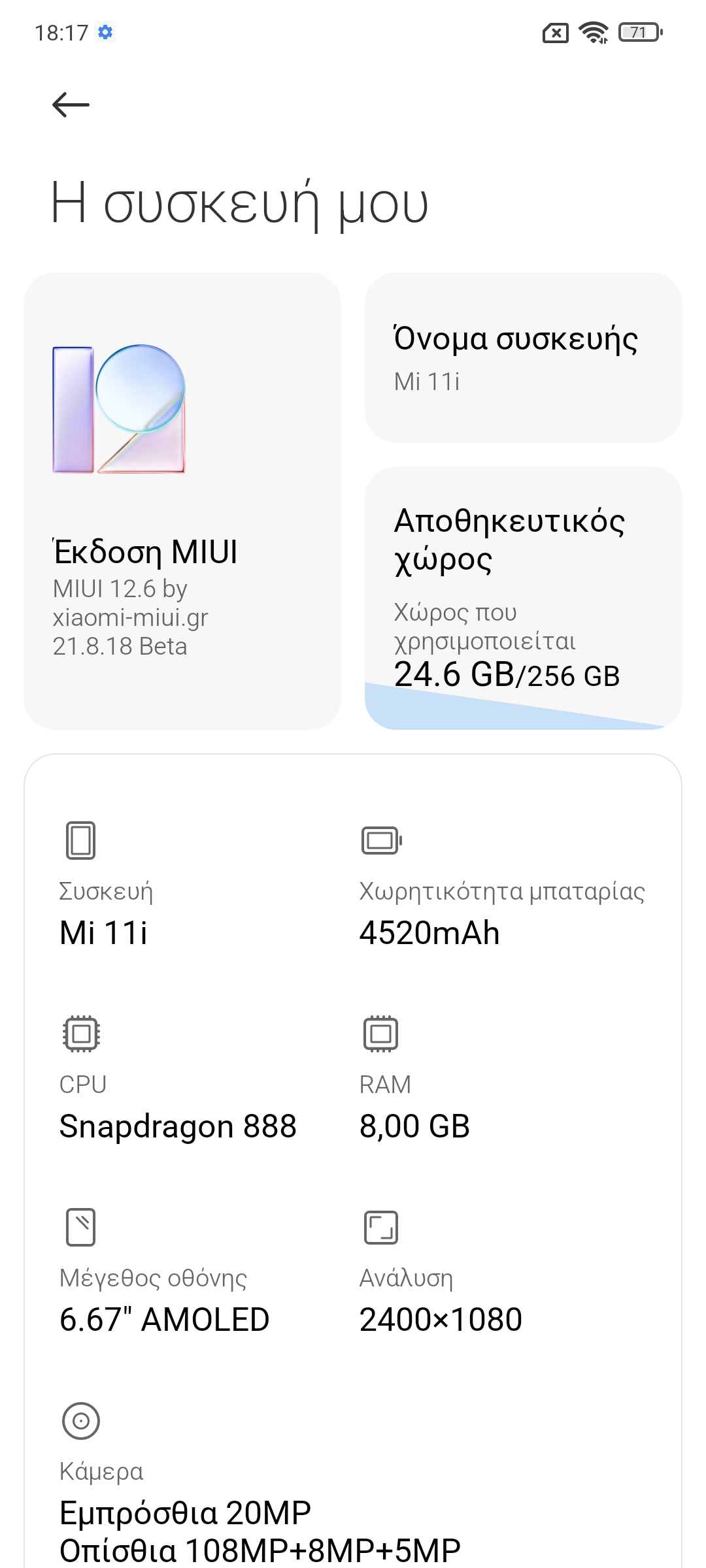Open the Αποθηκευτικός χώρος storage card
The width and height of the screenshot is (706, 1568).
[x=523, y=575]
